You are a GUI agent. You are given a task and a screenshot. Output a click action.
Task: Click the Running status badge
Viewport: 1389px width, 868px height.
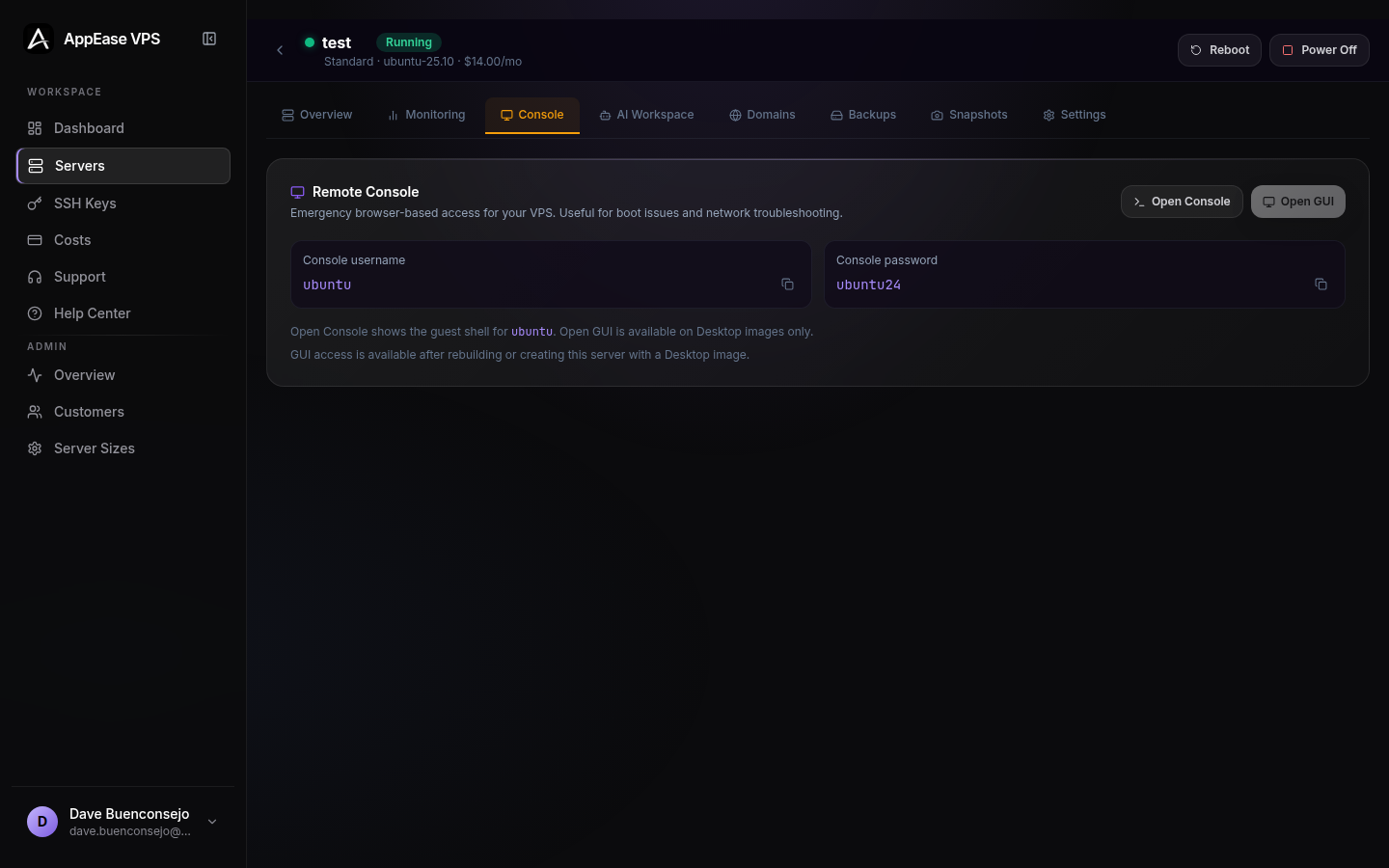[x=409, y=42]
